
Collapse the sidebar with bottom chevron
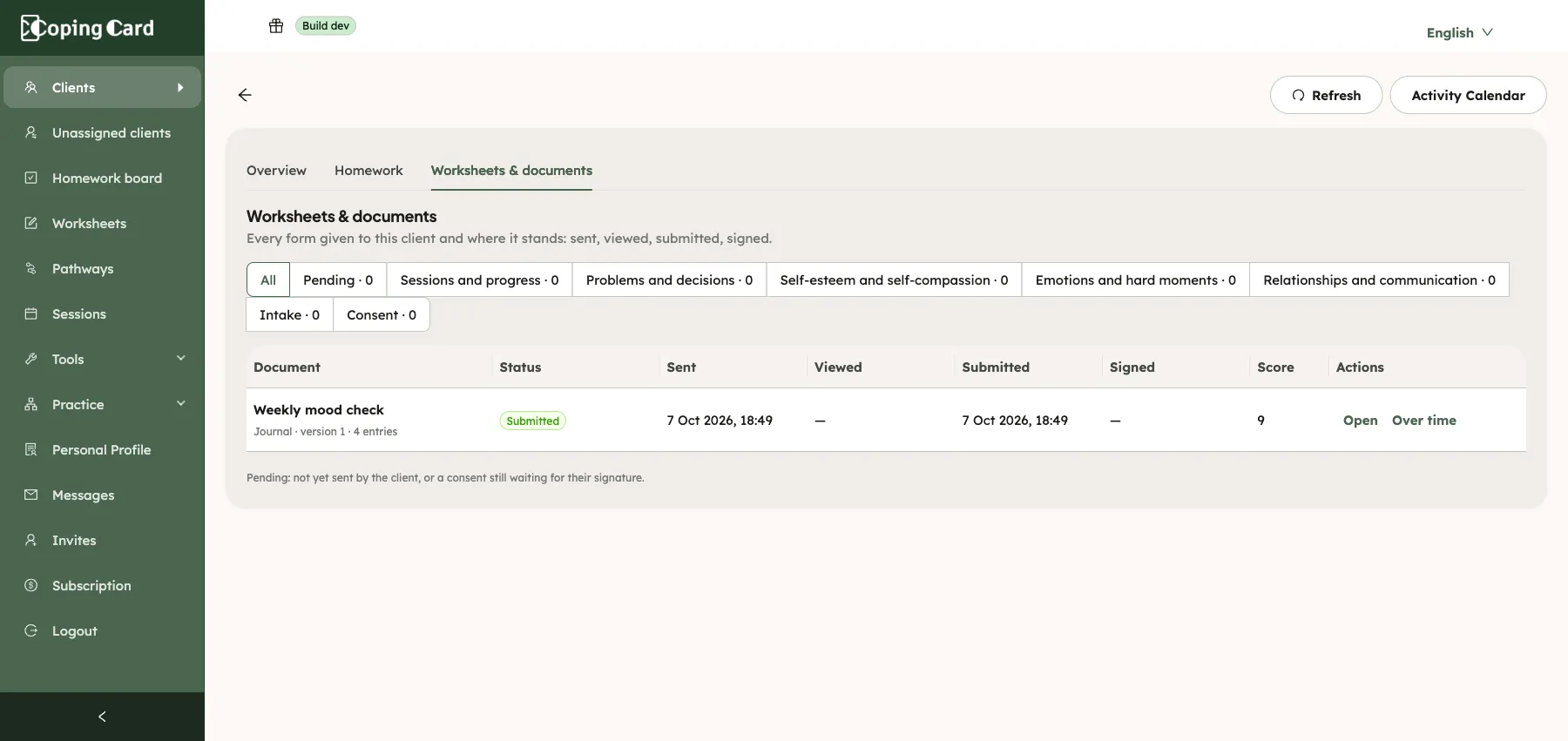tap(102, 717)
